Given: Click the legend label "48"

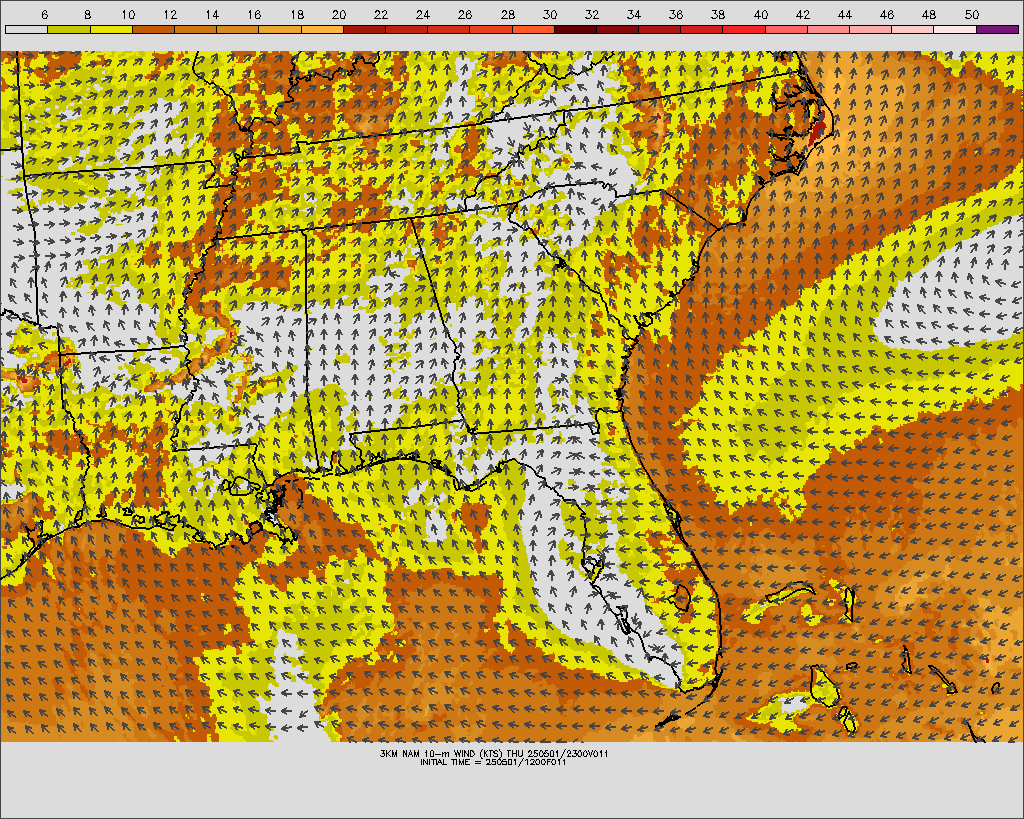Looking at the screenshot, I should coord(929,14).
